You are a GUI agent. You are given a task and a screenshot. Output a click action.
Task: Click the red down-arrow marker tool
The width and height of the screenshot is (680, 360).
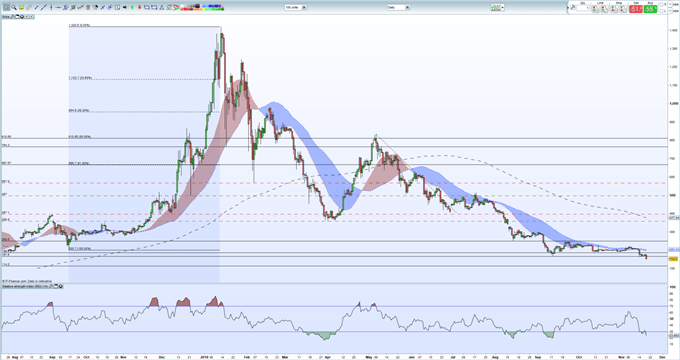(x=140, y=7)
